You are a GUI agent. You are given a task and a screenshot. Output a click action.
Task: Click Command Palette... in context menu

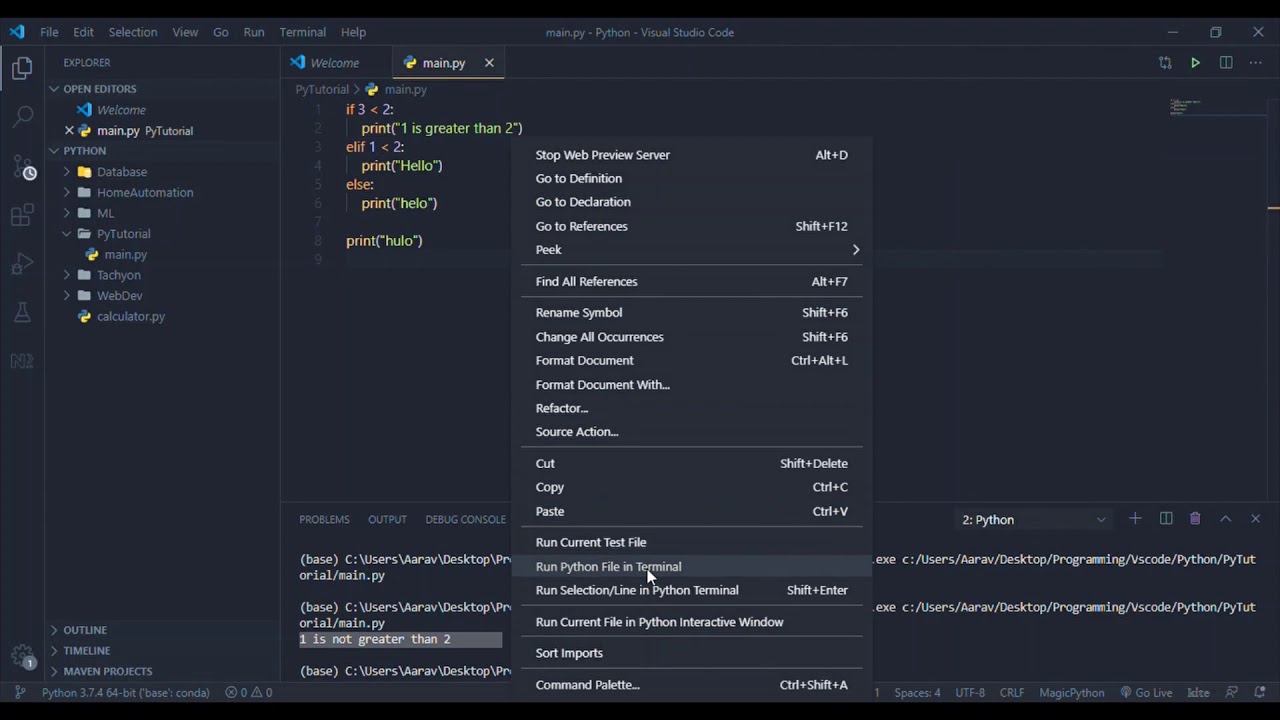691,685
